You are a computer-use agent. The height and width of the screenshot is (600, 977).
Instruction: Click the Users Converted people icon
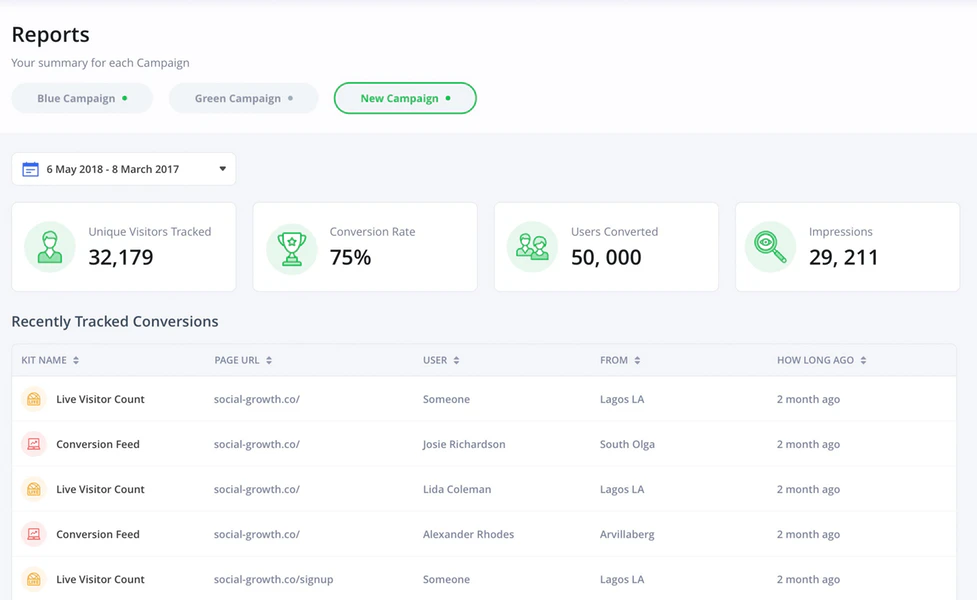(x=532, y=247)
